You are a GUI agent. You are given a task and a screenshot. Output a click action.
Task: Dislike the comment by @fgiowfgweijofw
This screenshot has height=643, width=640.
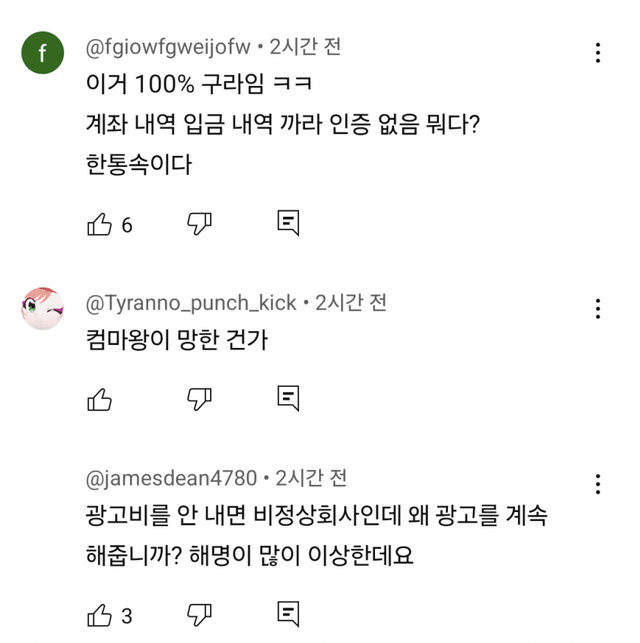click(x=200, y=224)
